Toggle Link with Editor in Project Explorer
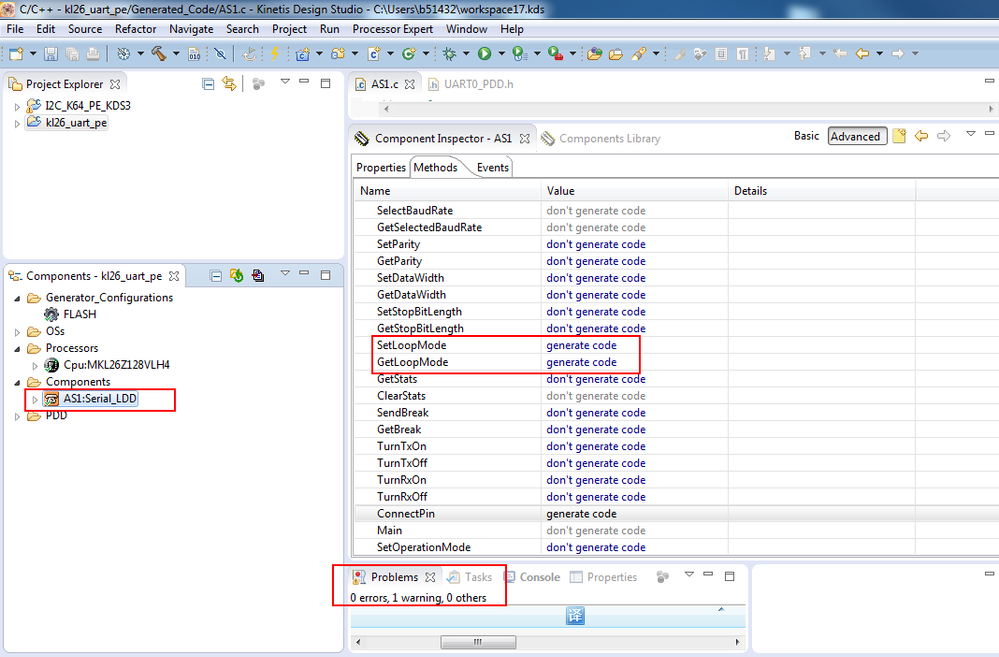This screenshot has height=657, width=999. pos(229,83)
